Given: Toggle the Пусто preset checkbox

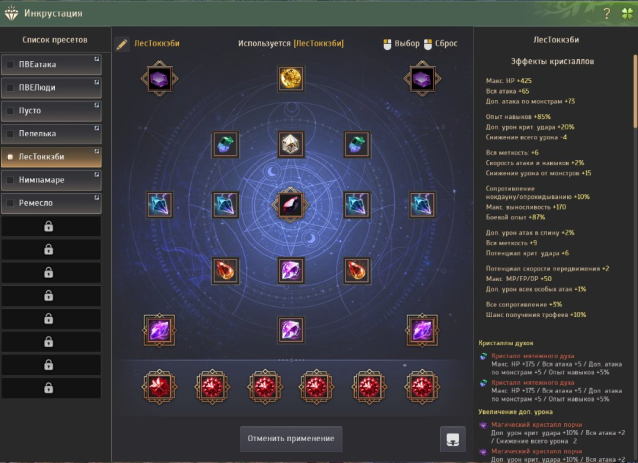Looking at the screenshot, I should coord(10,111).
